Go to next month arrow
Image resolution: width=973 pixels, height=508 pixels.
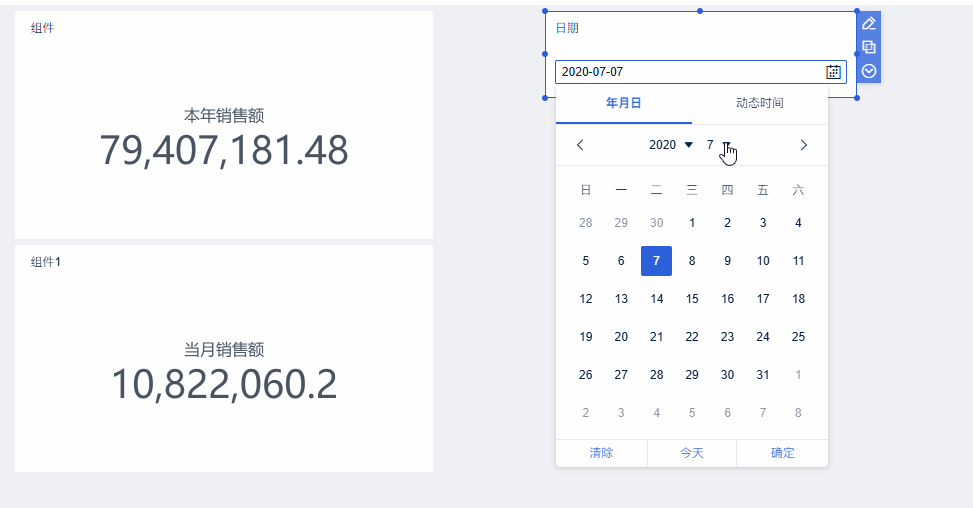tap(804, 145)
